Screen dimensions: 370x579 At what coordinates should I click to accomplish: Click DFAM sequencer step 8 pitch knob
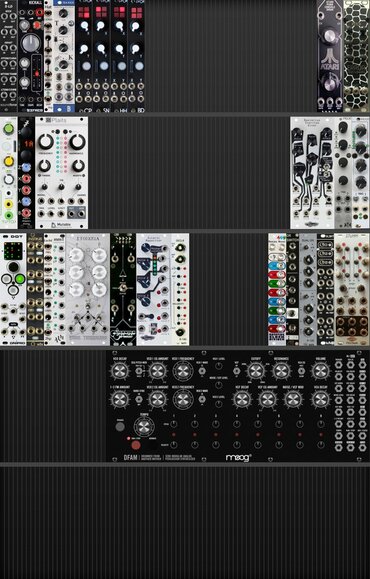point(321,424)
